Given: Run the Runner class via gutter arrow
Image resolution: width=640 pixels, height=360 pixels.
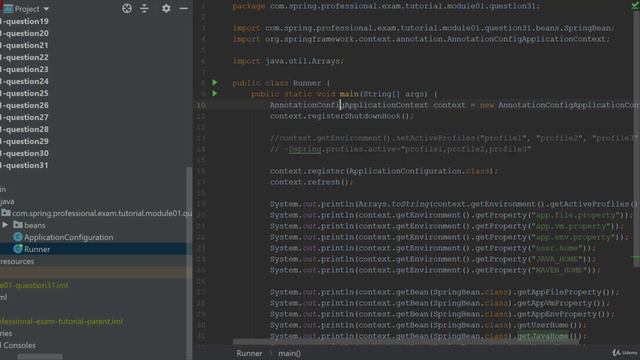Looking at the screenshot, I should 215,83.
